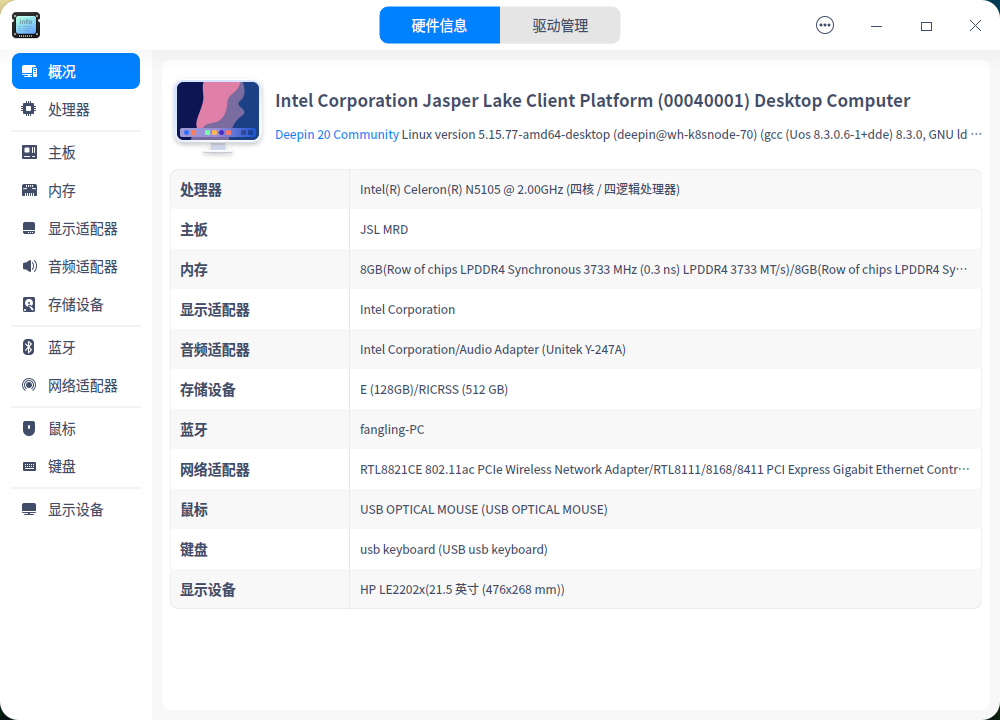Click the usb keyboard value
Screen dimensions: 1000x720
(x=453, y=550)
